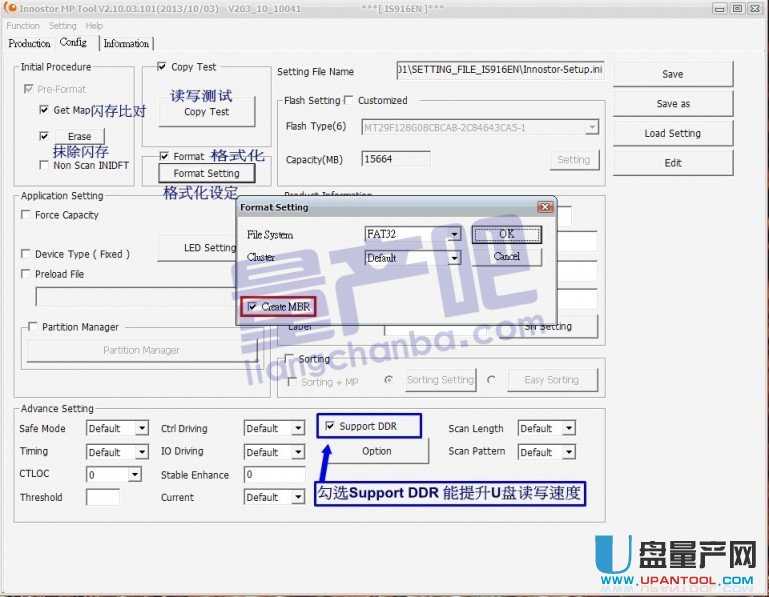Click the Load Setting button

(672, 133)
